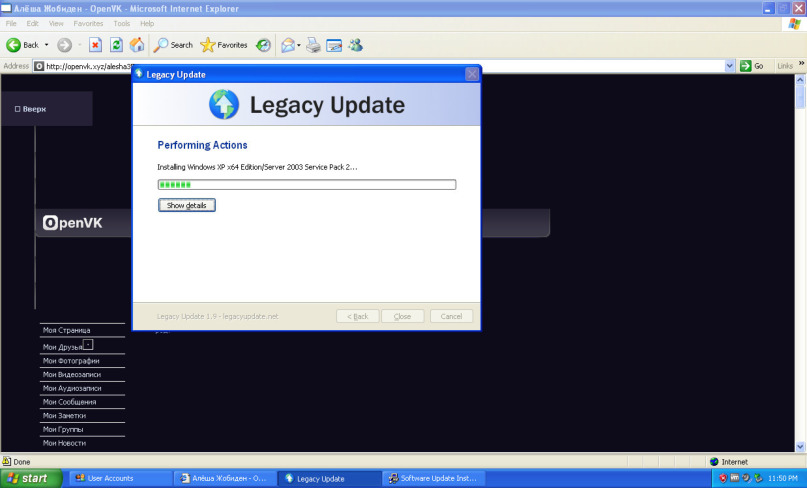Switch to User Accounts taskbar item
The height and width of the screenshot is (488, 807).
tap(120, 478)
